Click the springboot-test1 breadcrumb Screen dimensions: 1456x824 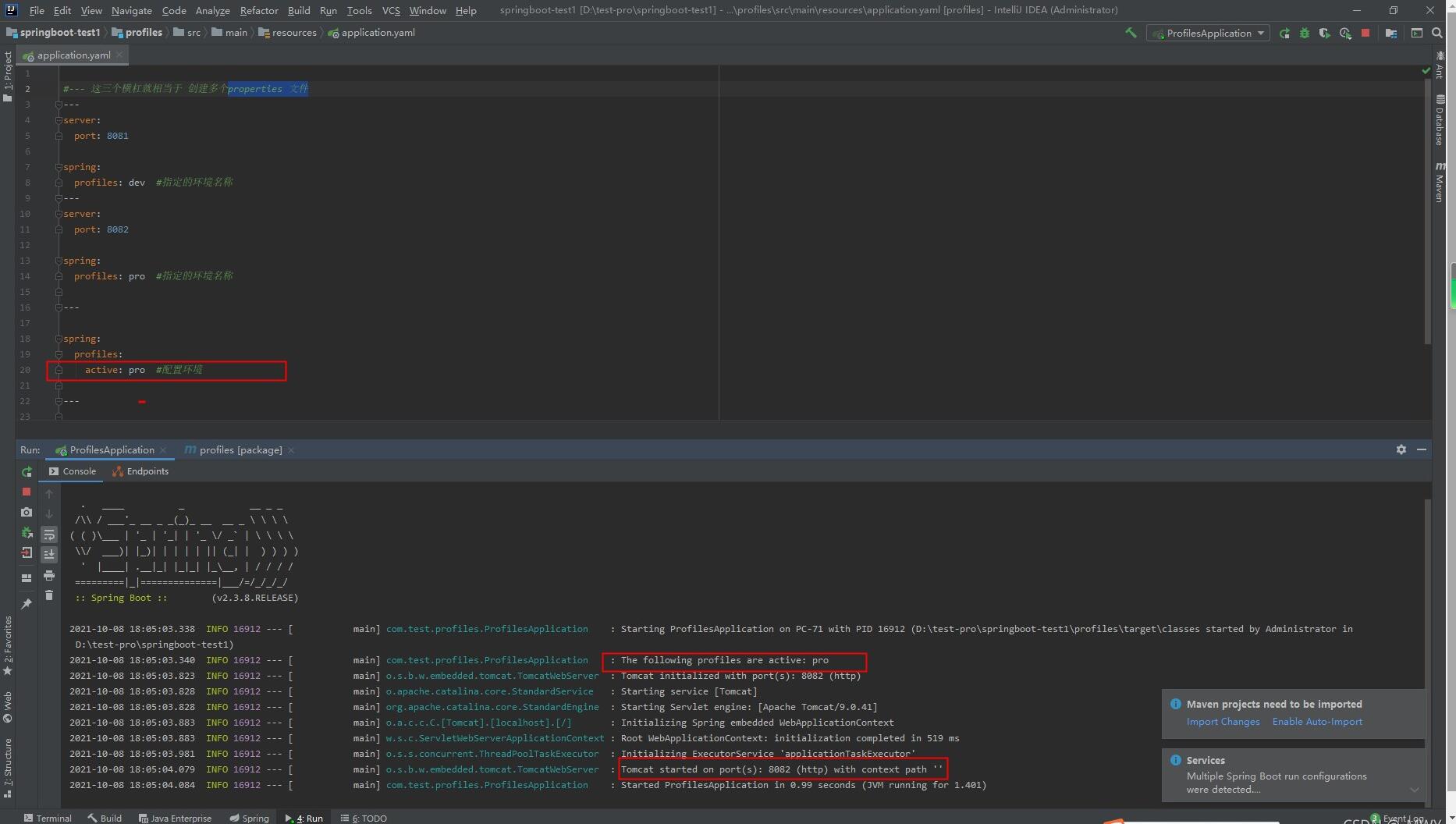(x=53, y=33)
